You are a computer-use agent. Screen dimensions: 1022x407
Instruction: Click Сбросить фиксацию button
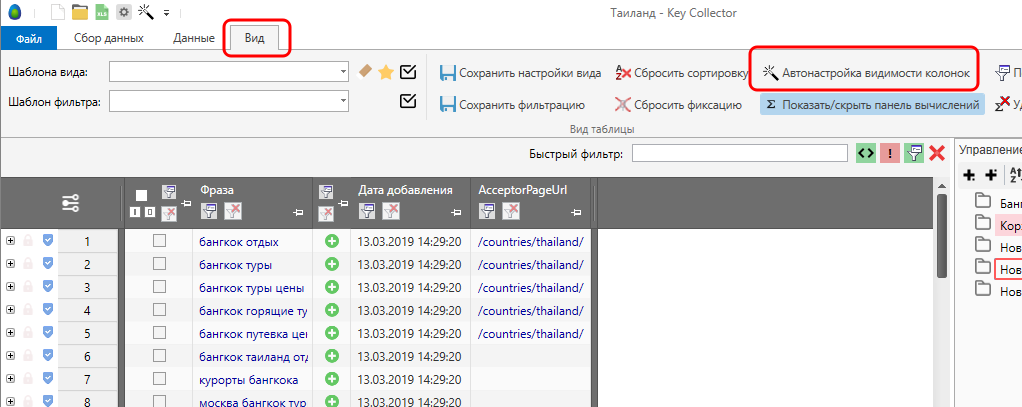point(678,104)
